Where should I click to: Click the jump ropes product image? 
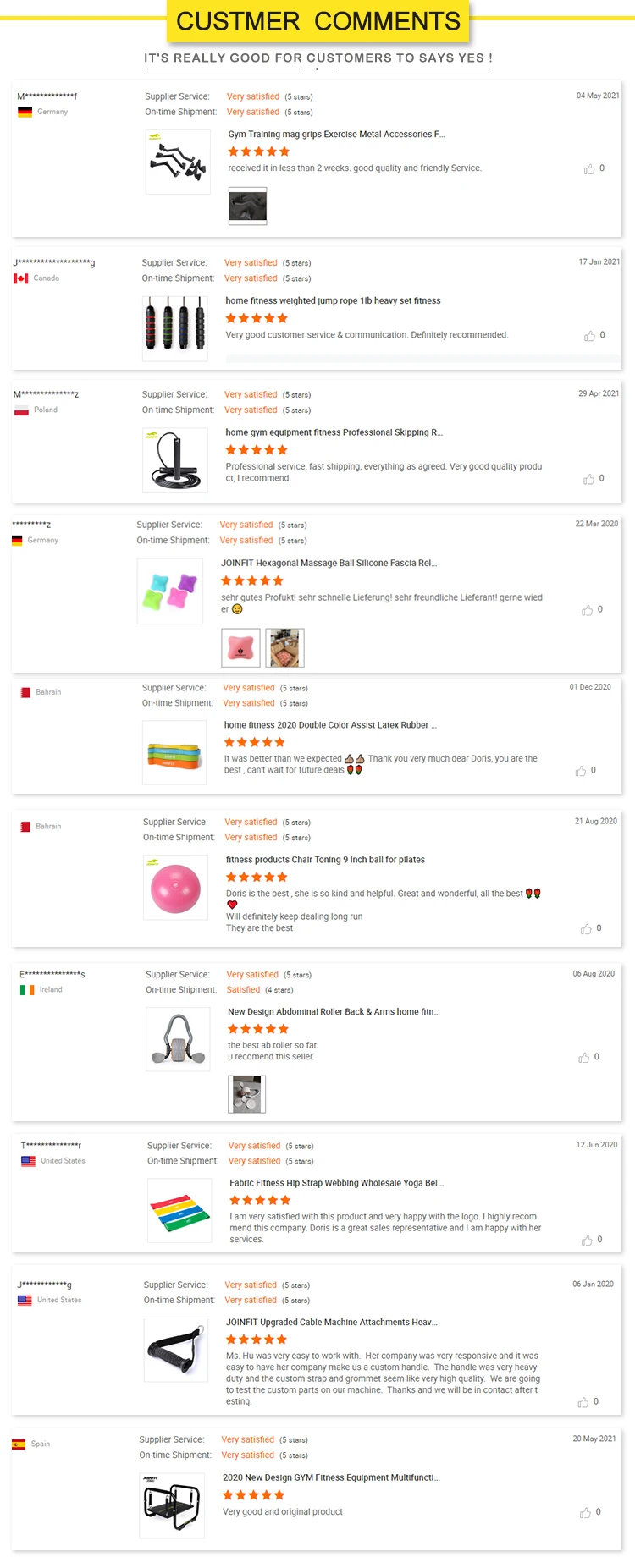tap(175, 328)
